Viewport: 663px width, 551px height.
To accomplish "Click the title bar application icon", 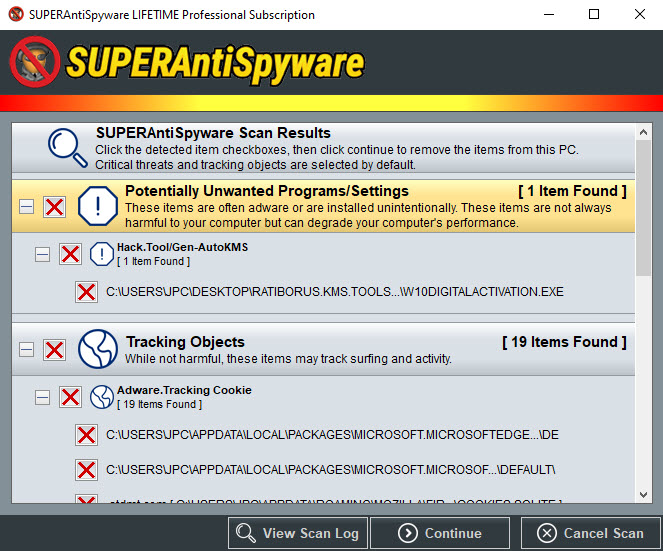I will [x=16, y=14].
